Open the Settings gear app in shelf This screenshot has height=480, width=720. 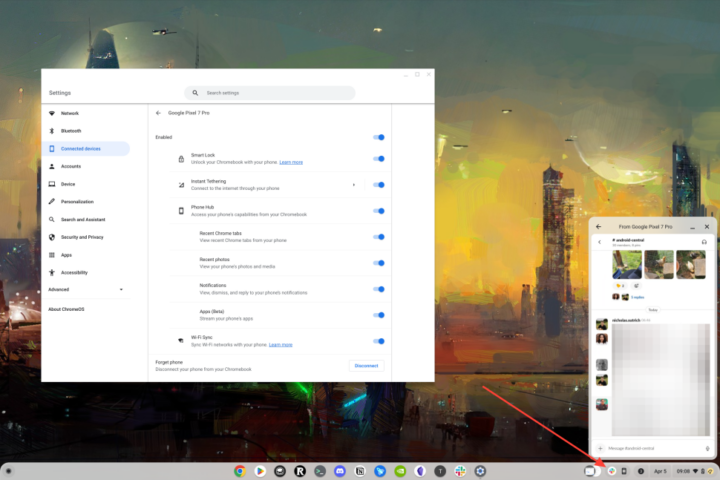481,470
